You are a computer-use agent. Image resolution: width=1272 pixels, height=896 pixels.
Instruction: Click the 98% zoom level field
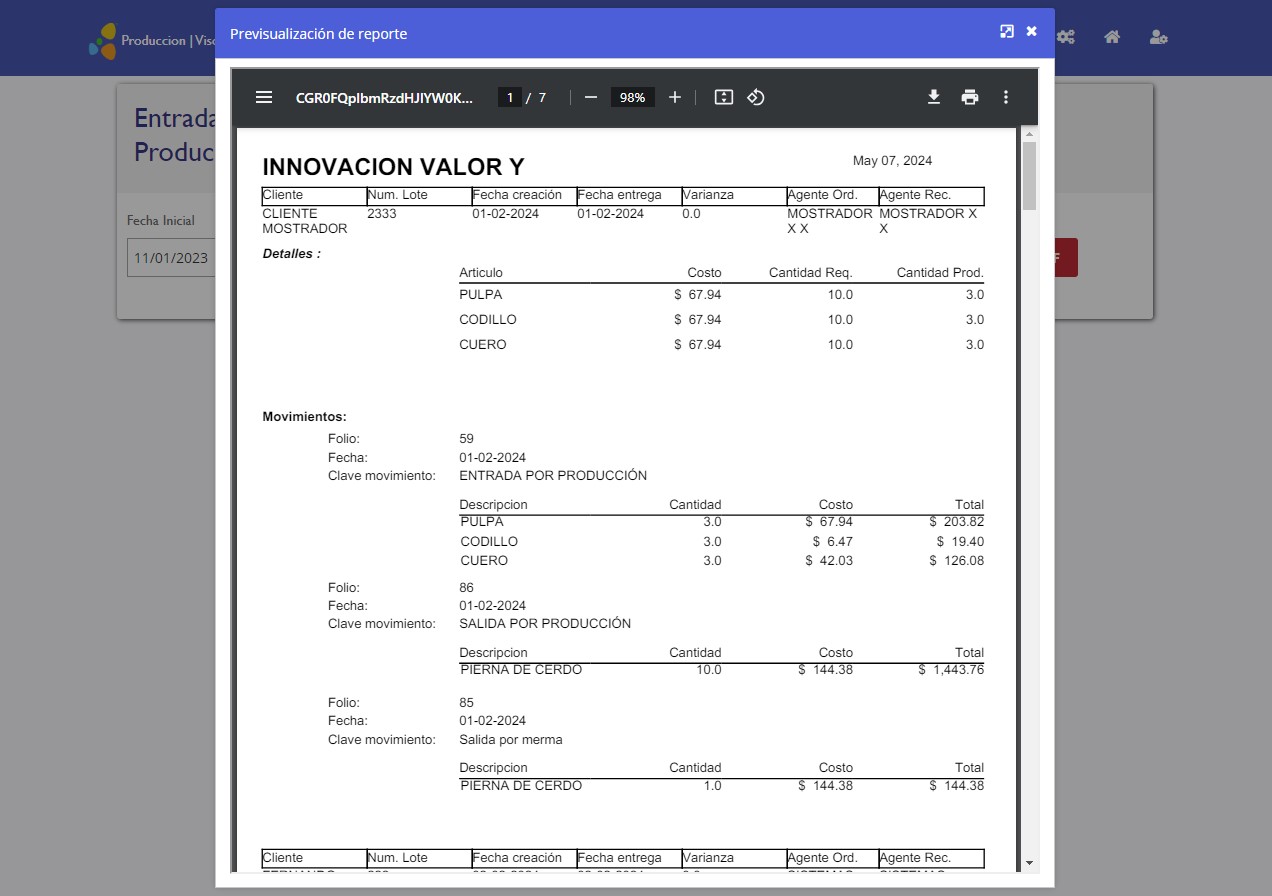pos(632,97)
